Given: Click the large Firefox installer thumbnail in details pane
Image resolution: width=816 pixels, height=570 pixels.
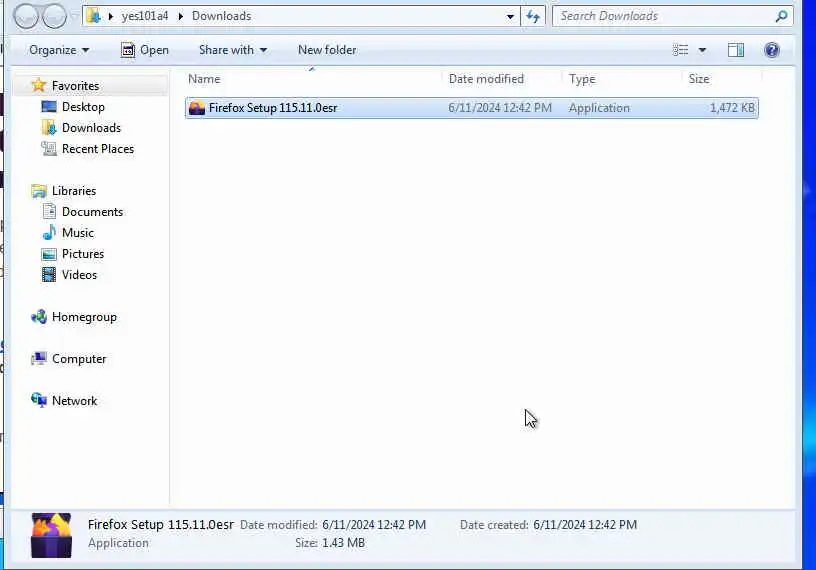Looking at the screenshot, I should (x=51, y=536).
